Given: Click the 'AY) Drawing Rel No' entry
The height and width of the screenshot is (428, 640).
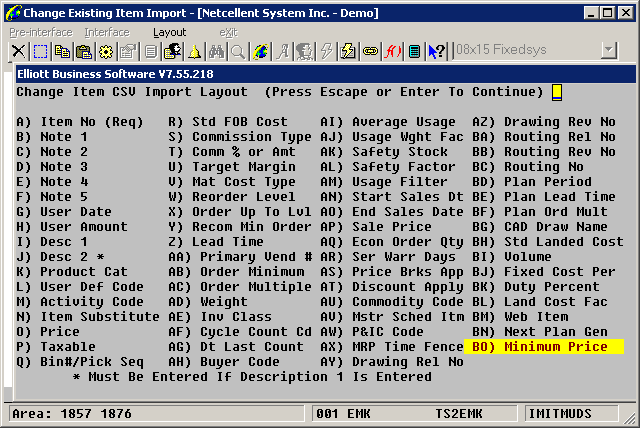Looking at the screenshot, I should click(x=392, y=361).
